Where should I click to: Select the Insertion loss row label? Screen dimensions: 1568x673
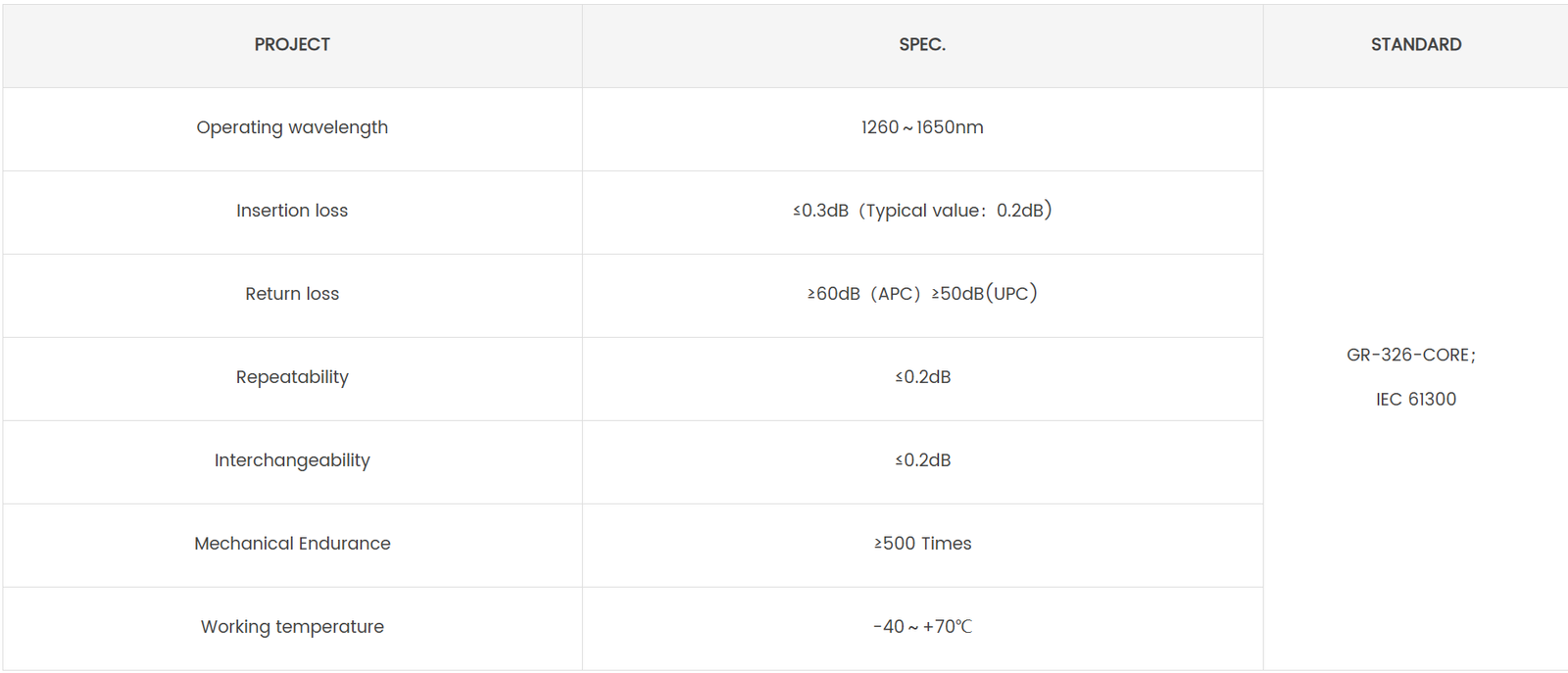point(292,211)
